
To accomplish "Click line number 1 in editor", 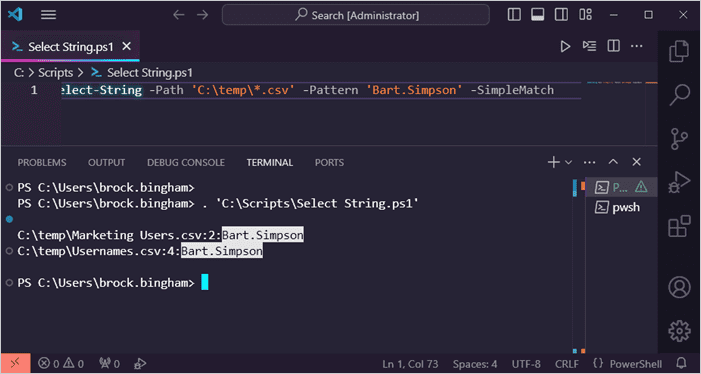I will pyautogui.click(x=34, y=90).
